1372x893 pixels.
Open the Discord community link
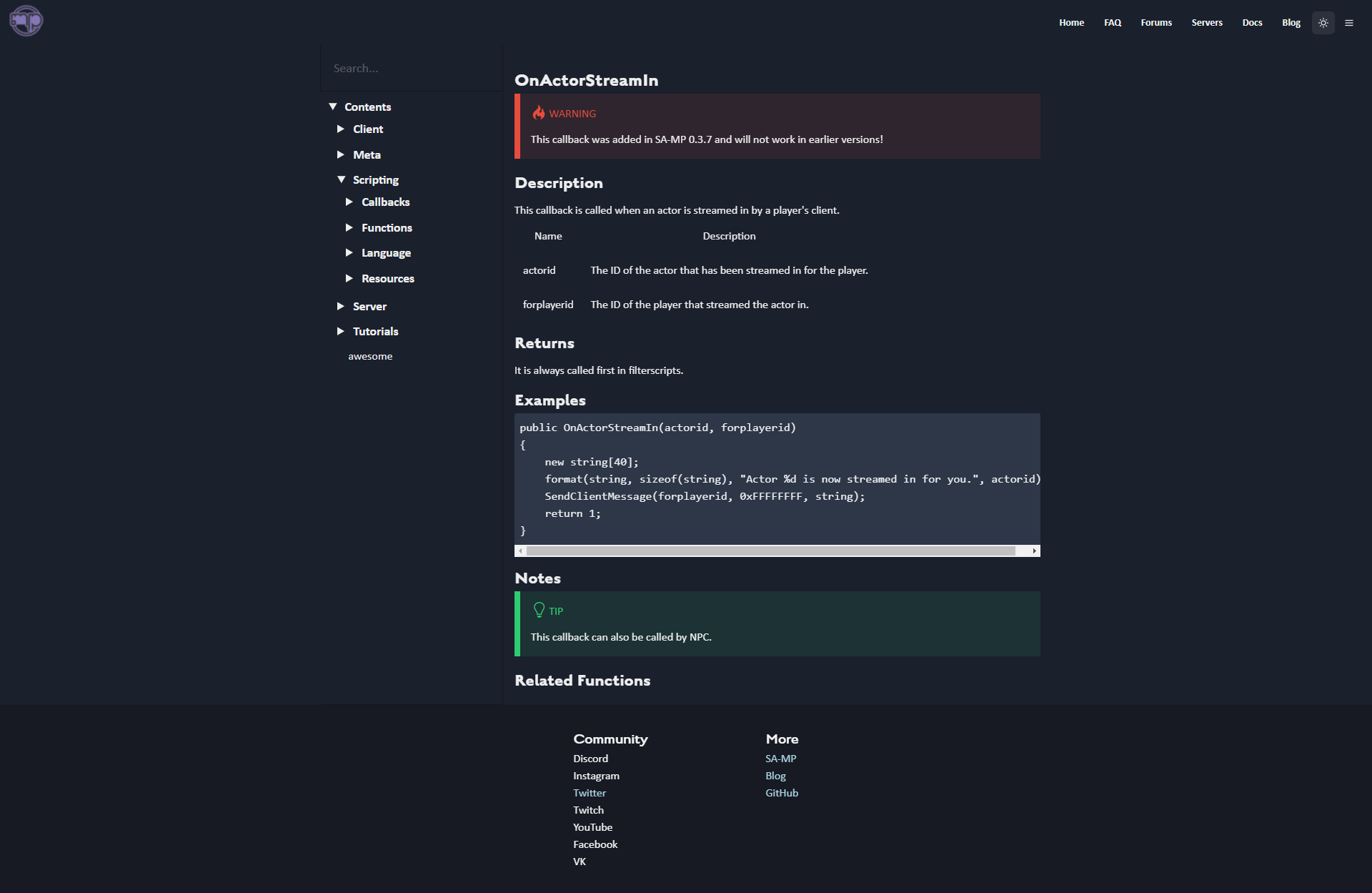pos(590,758)
